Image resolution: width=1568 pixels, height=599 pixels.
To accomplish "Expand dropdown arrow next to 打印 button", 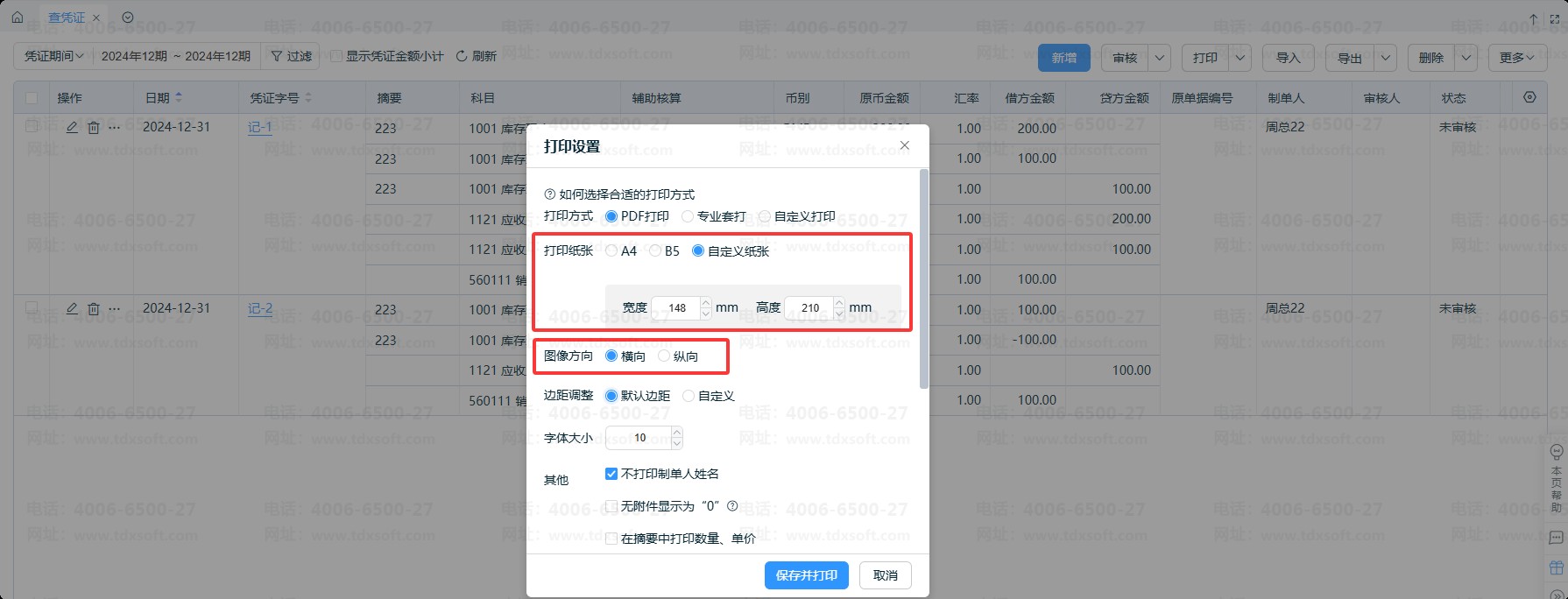I will (x=1240, y=58).
